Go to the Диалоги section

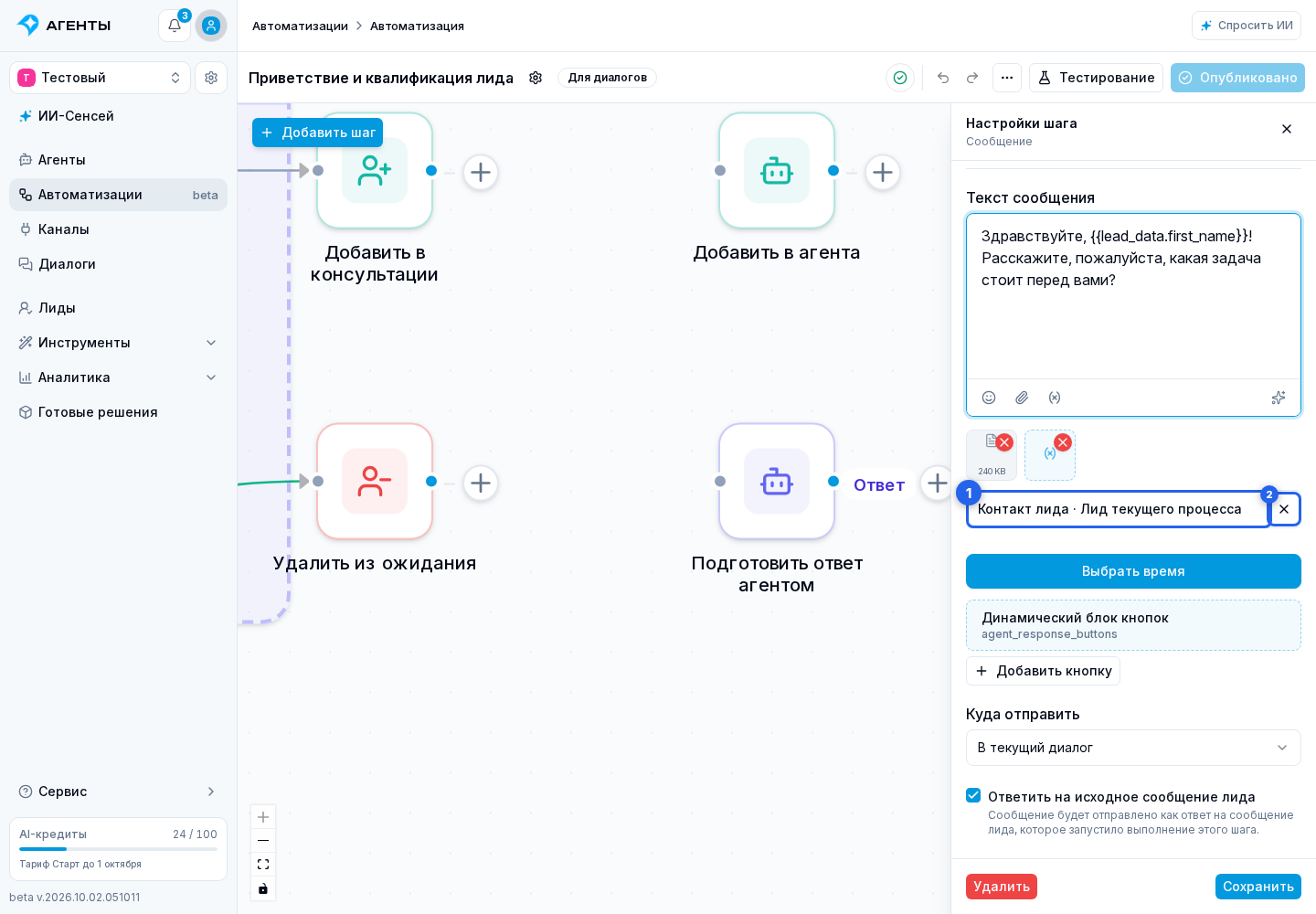click(x=118, y=264)
